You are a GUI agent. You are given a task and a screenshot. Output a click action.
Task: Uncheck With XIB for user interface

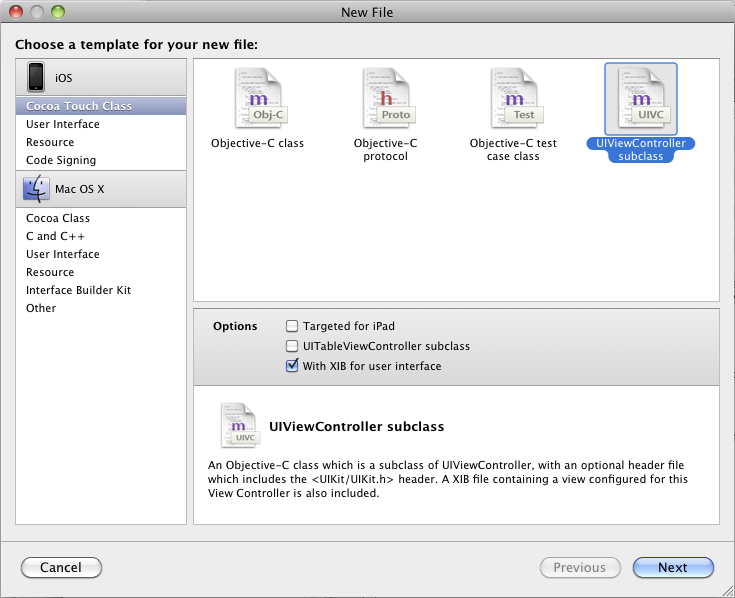(292, 365)
